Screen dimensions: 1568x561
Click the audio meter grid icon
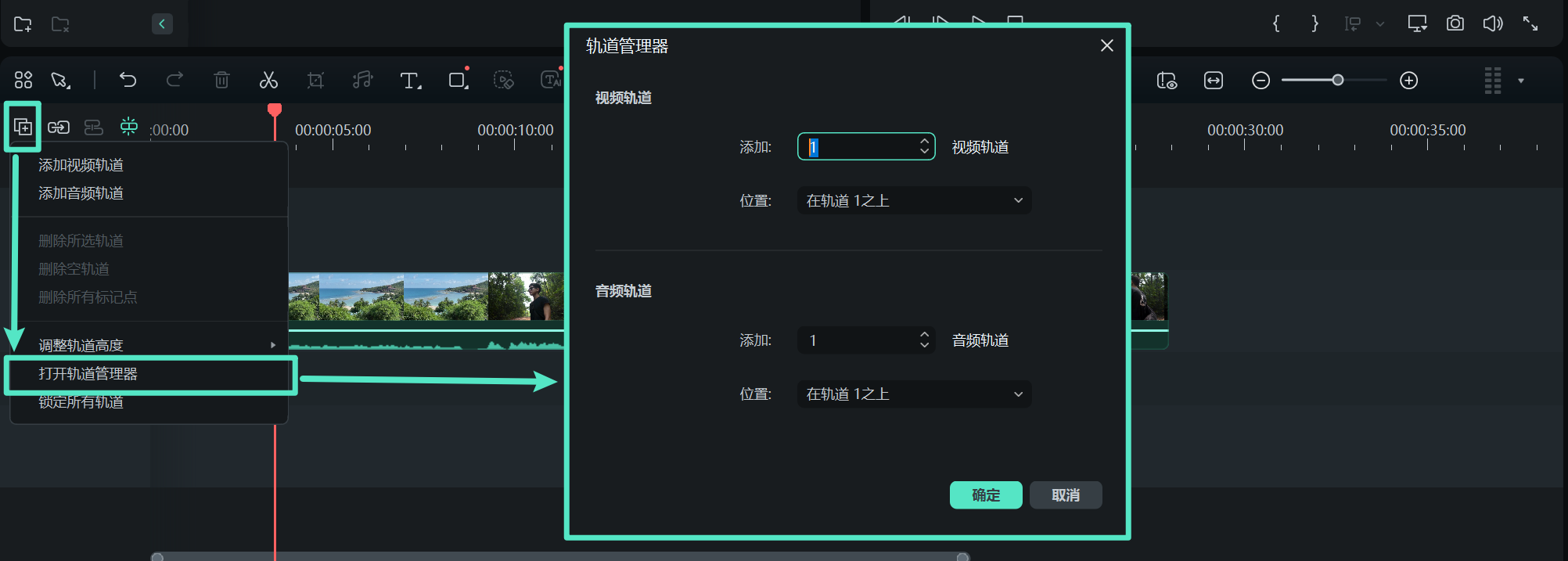point(1493,80)
